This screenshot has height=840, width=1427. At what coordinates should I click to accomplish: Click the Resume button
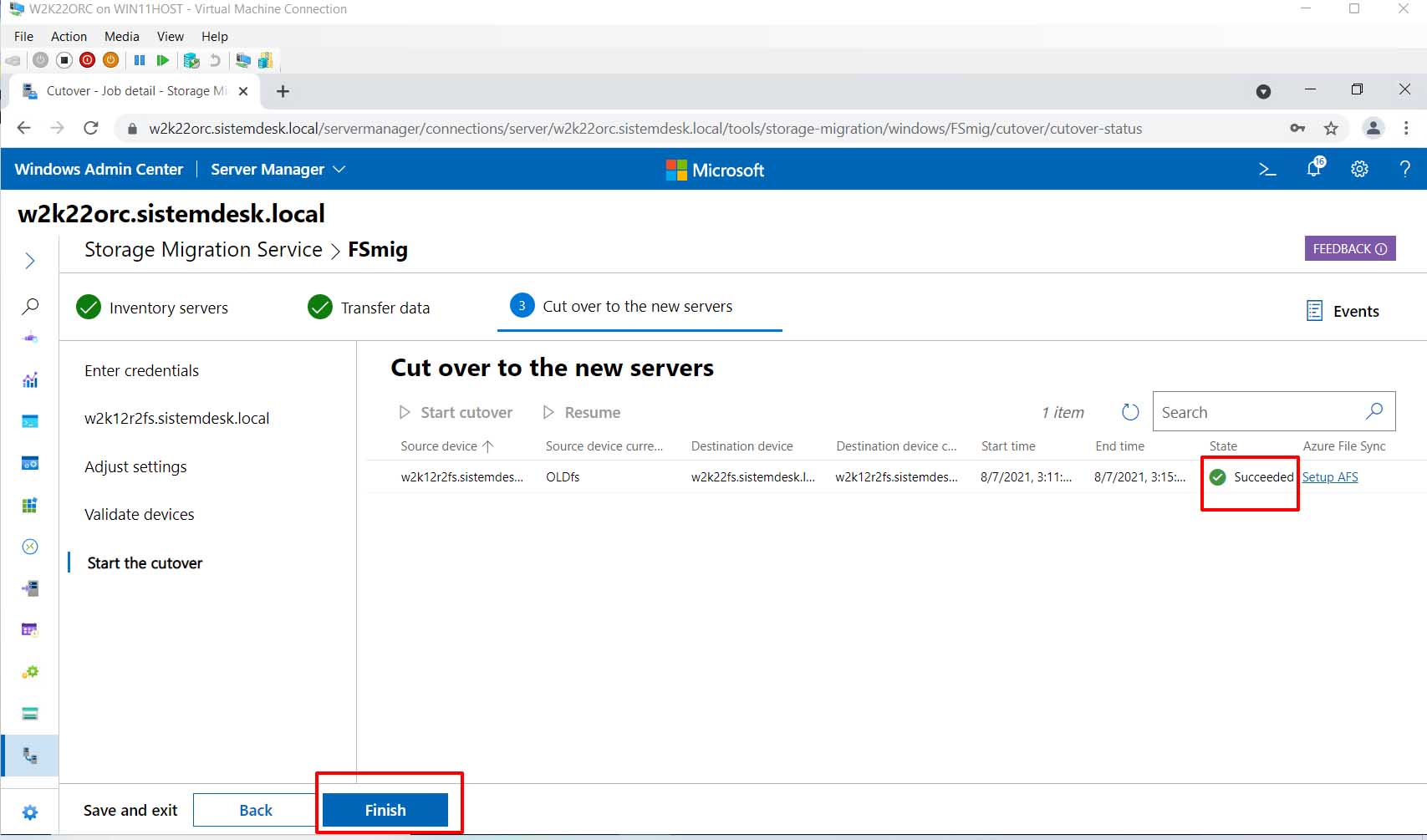[x=581, y=412]
